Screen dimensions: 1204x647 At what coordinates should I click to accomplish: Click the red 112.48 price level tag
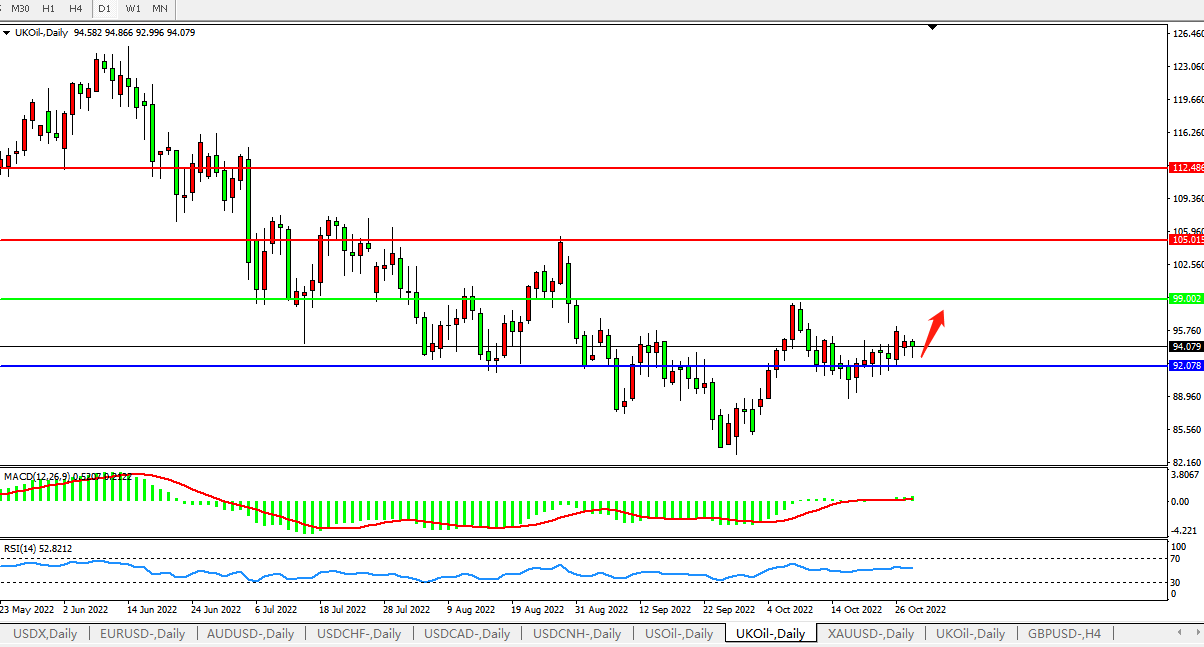click(x=1186, y=168)
